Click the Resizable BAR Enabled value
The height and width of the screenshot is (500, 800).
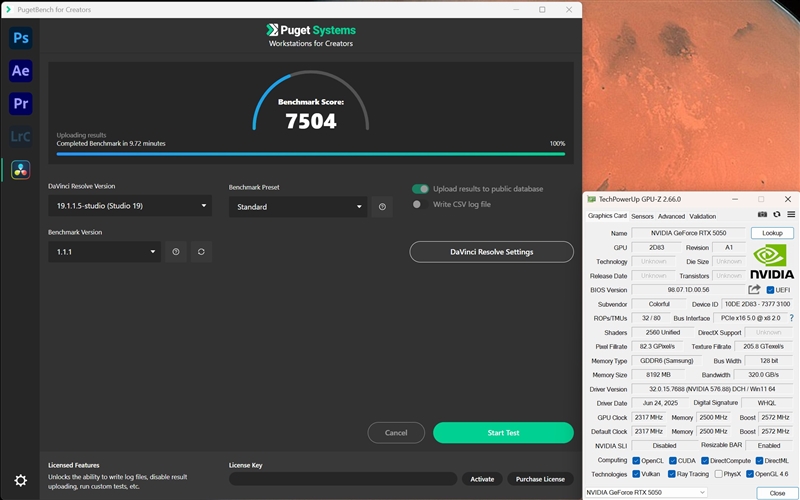(769, 445)
